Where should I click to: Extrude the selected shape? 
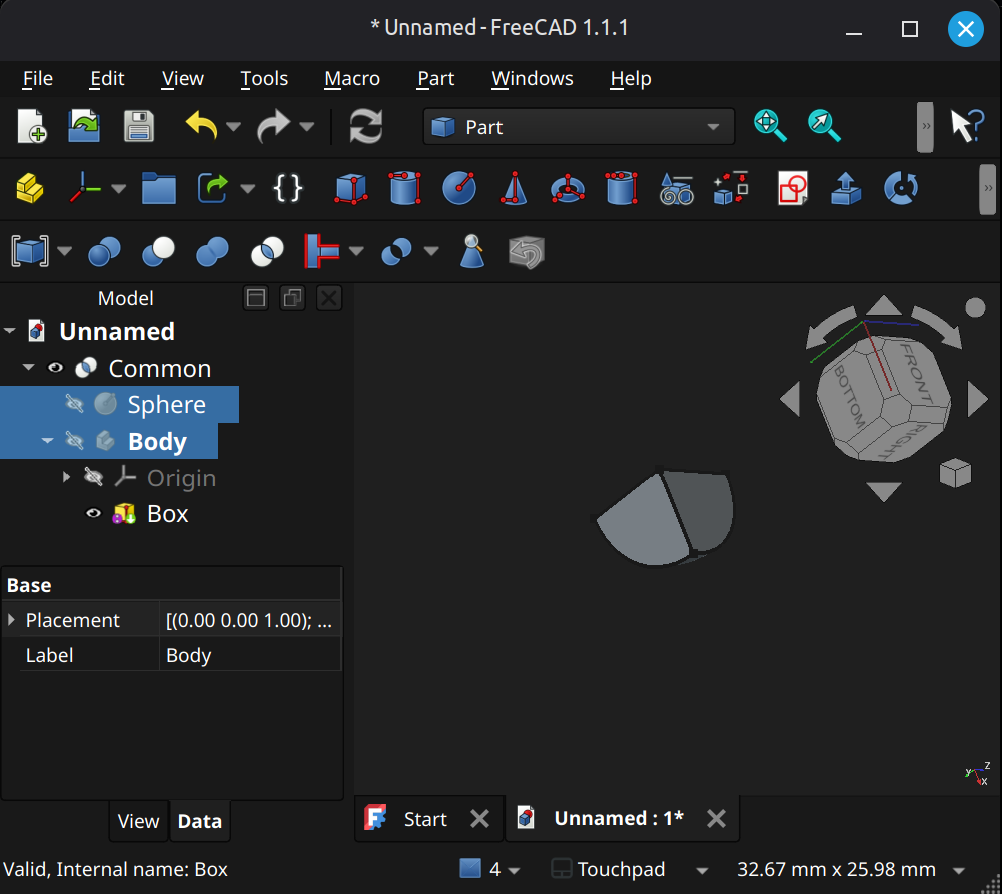(x=846, y=189)
